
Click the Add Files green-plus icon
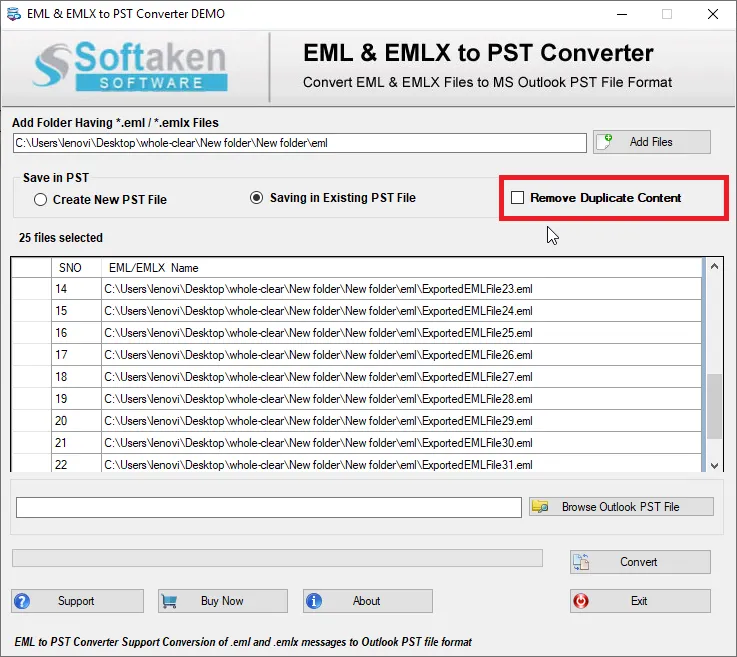click(604, 141)
